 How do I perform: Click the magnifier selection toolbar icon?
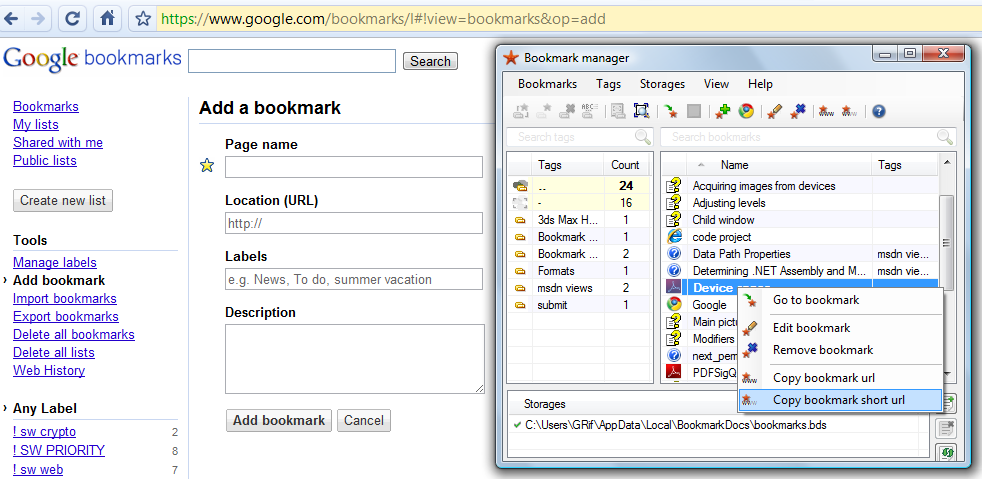[x=641, y=111]
